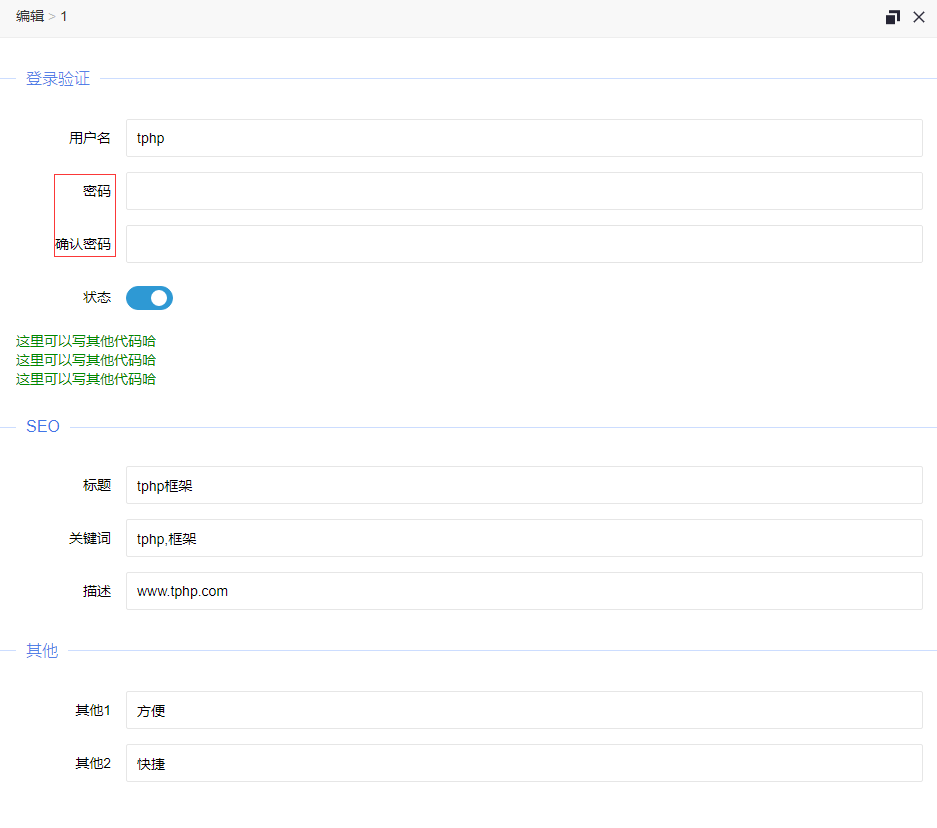Click the 标题 label
This screenshot has height=828, width=937.
[97, 485]
